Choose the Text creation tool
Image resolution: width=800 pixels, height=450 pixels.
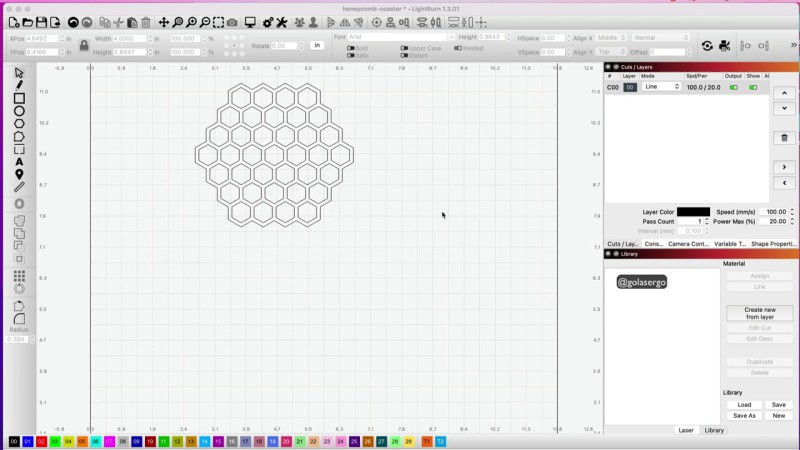(19, 161)
